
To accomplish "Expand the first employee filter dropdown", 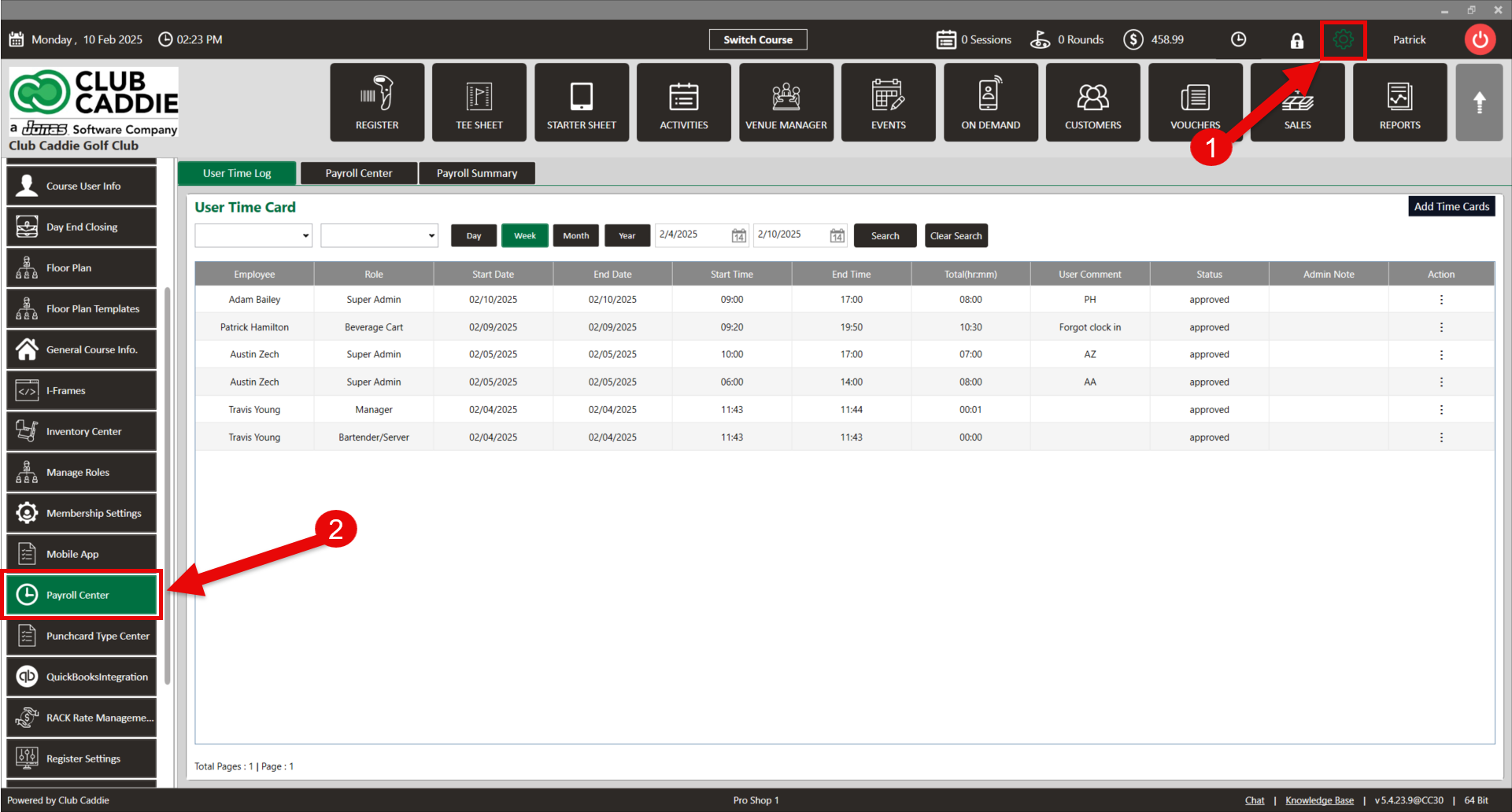I will (x=253, y=235).
